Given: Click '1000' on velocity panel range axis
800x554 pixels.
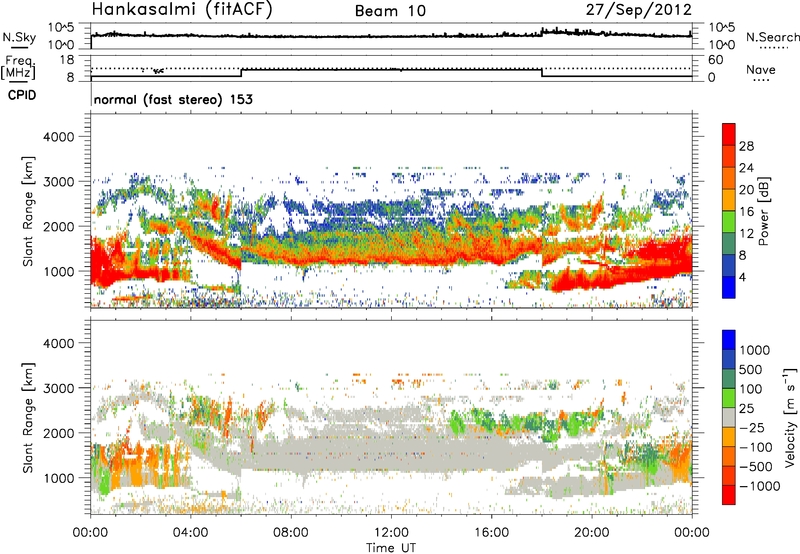Looking at the screenshot, I should point(58,478).
